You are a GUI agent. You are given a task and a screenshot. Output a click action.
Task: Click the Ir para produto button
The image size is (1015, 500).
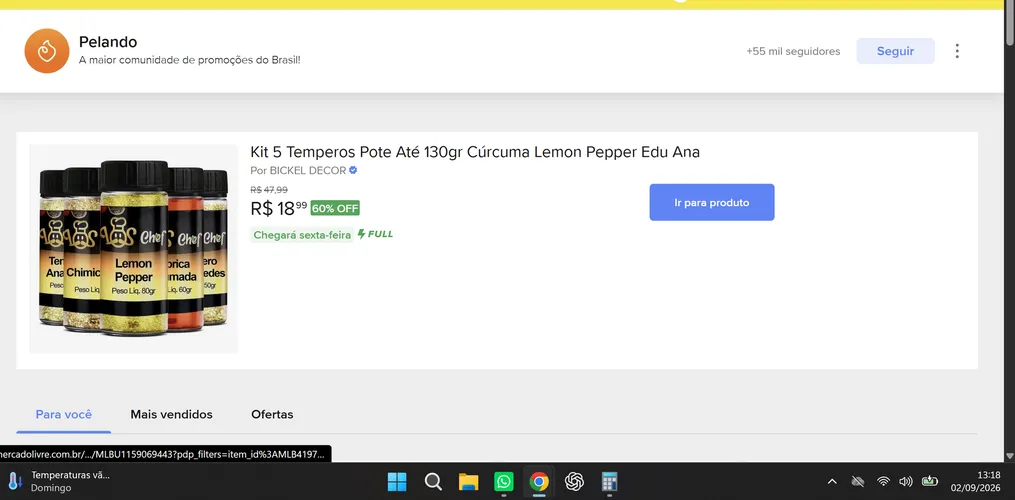(x=711, y=202)
